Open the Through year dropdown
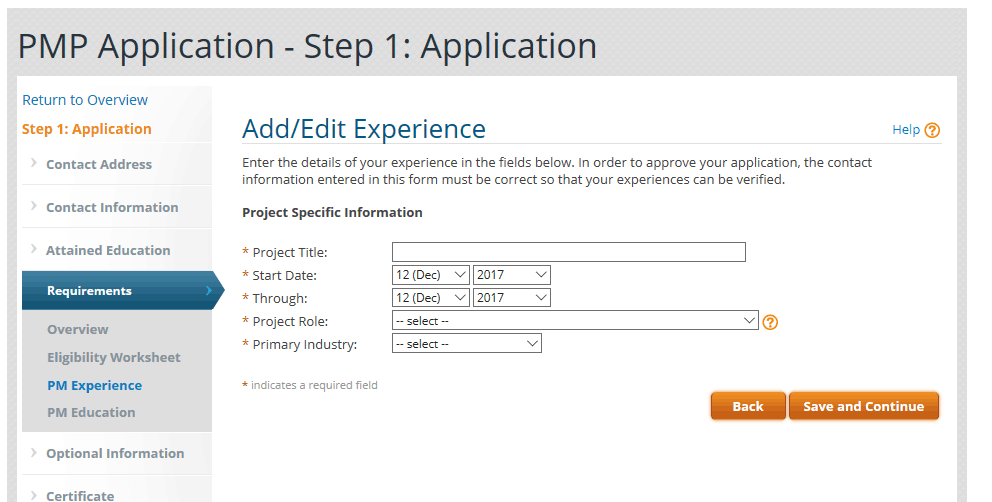The height and width of the screenshot is (502, 992). click(512, 298)
